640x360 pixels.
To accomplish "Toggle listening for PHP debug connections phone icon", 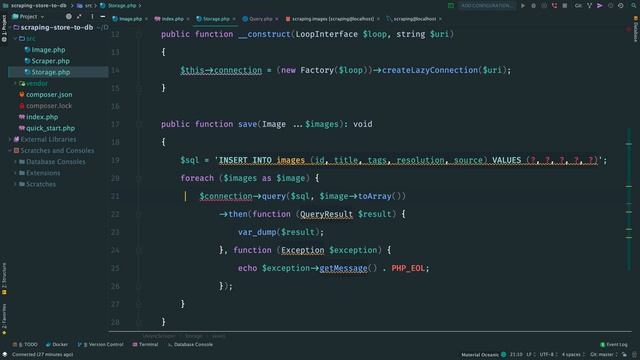I will click(554, 6).
